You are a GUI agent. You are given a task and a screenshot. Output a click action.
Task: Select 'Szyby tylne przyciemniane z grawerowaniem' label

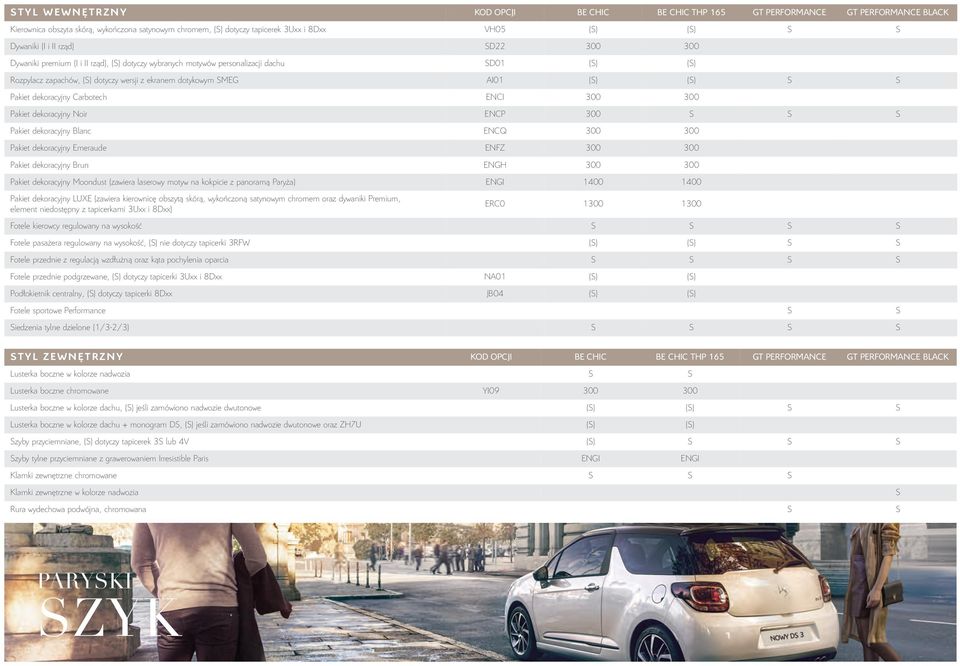point(109,458)
